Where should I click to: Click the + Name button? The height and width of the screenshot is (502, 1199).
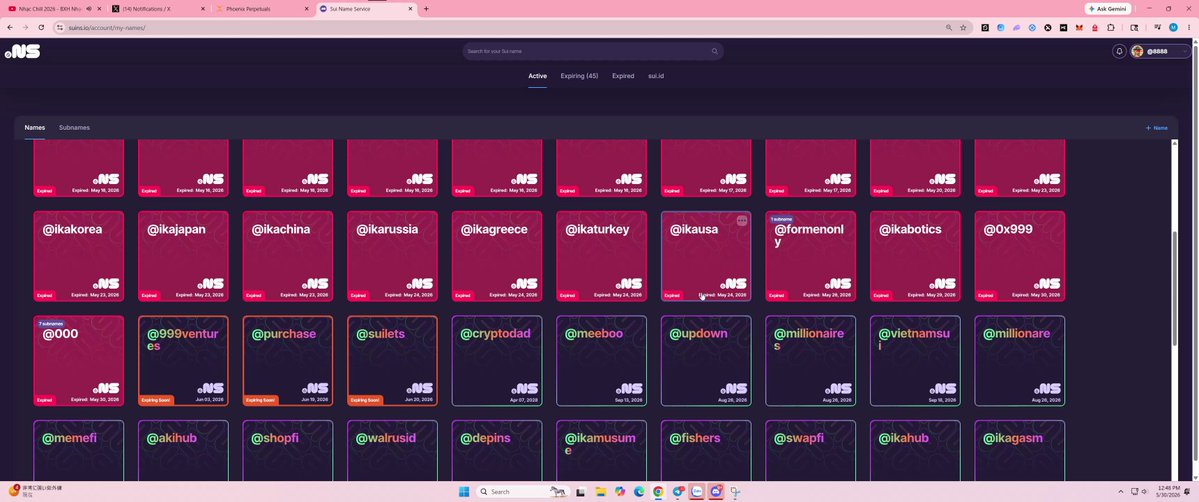pyautogui.click(x=1157, y=128)
